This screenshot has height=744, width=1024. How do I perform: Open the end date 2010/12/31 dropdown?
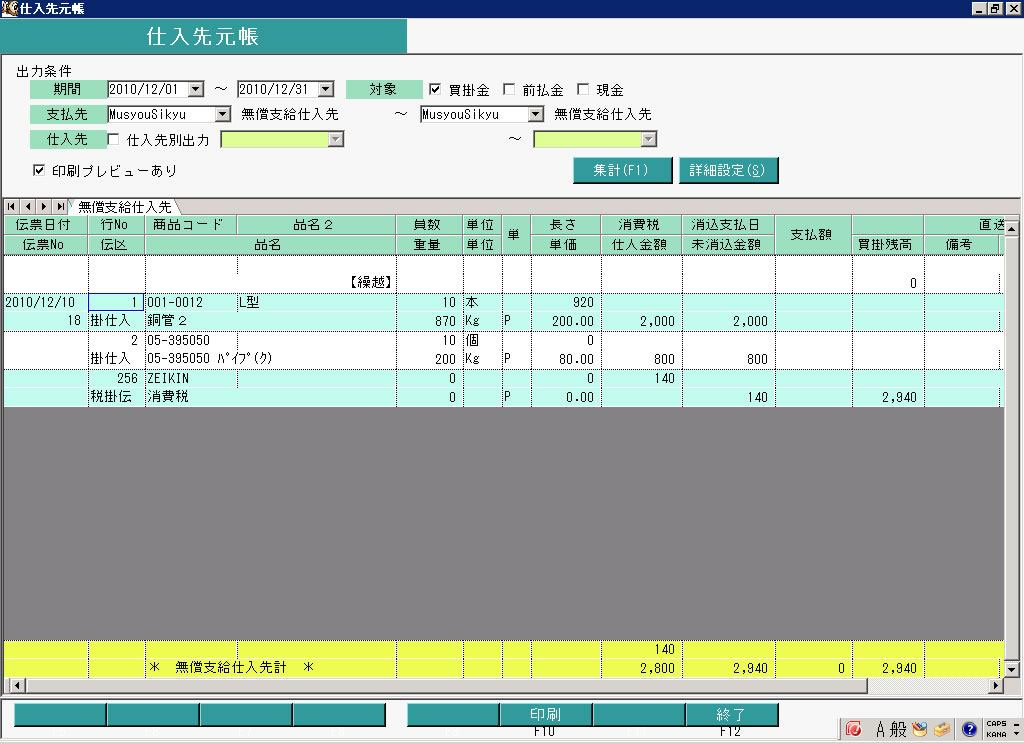[326, 89]
